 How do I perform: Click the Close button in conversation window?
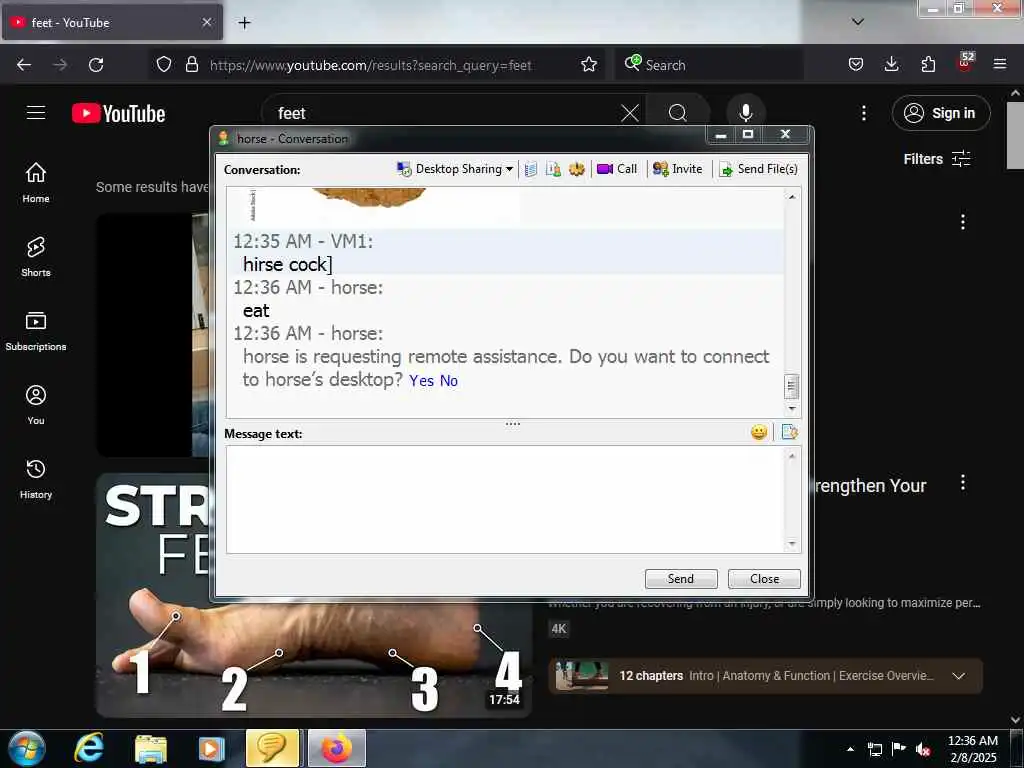point(764,579)
